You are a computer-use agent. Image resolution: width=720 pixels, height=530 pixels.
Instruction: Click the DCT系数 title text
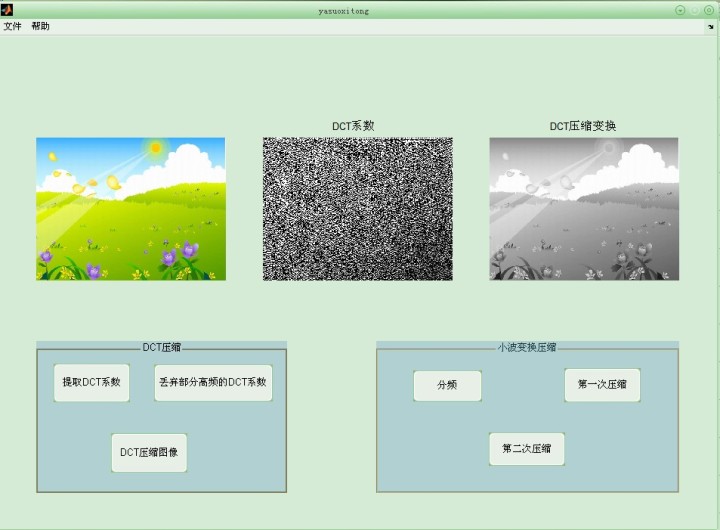[353, 126]
